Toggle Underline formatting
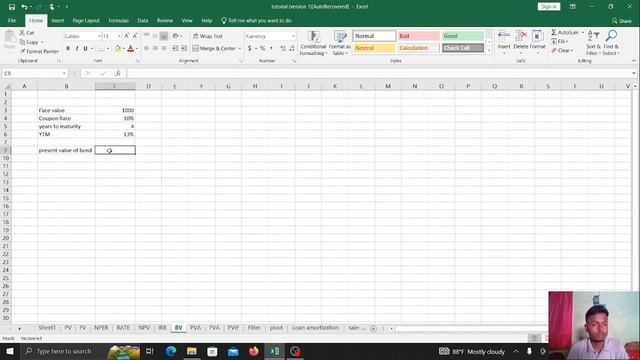Screen dimensions: 640x360 coord(85,49)
